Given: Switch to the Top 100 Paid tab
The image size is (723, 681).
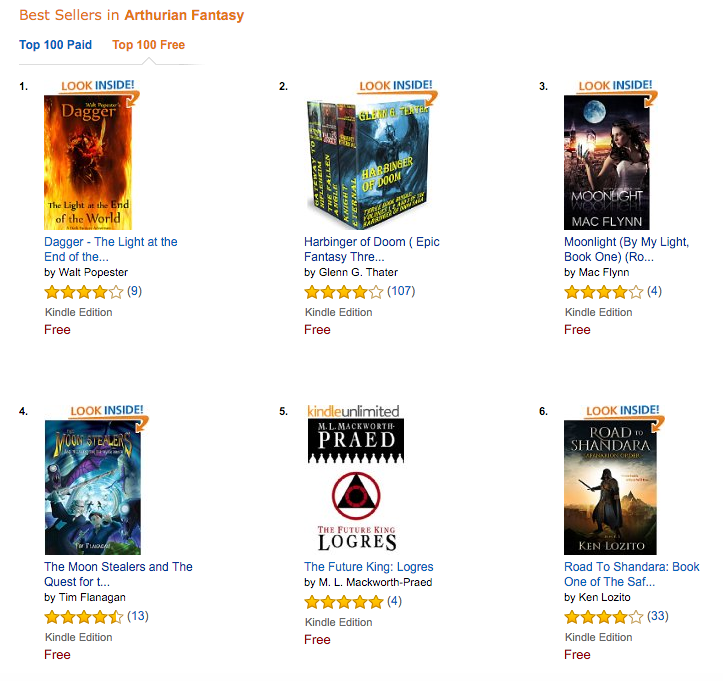Looking at the screenshot, I should (x=55, y=45).
